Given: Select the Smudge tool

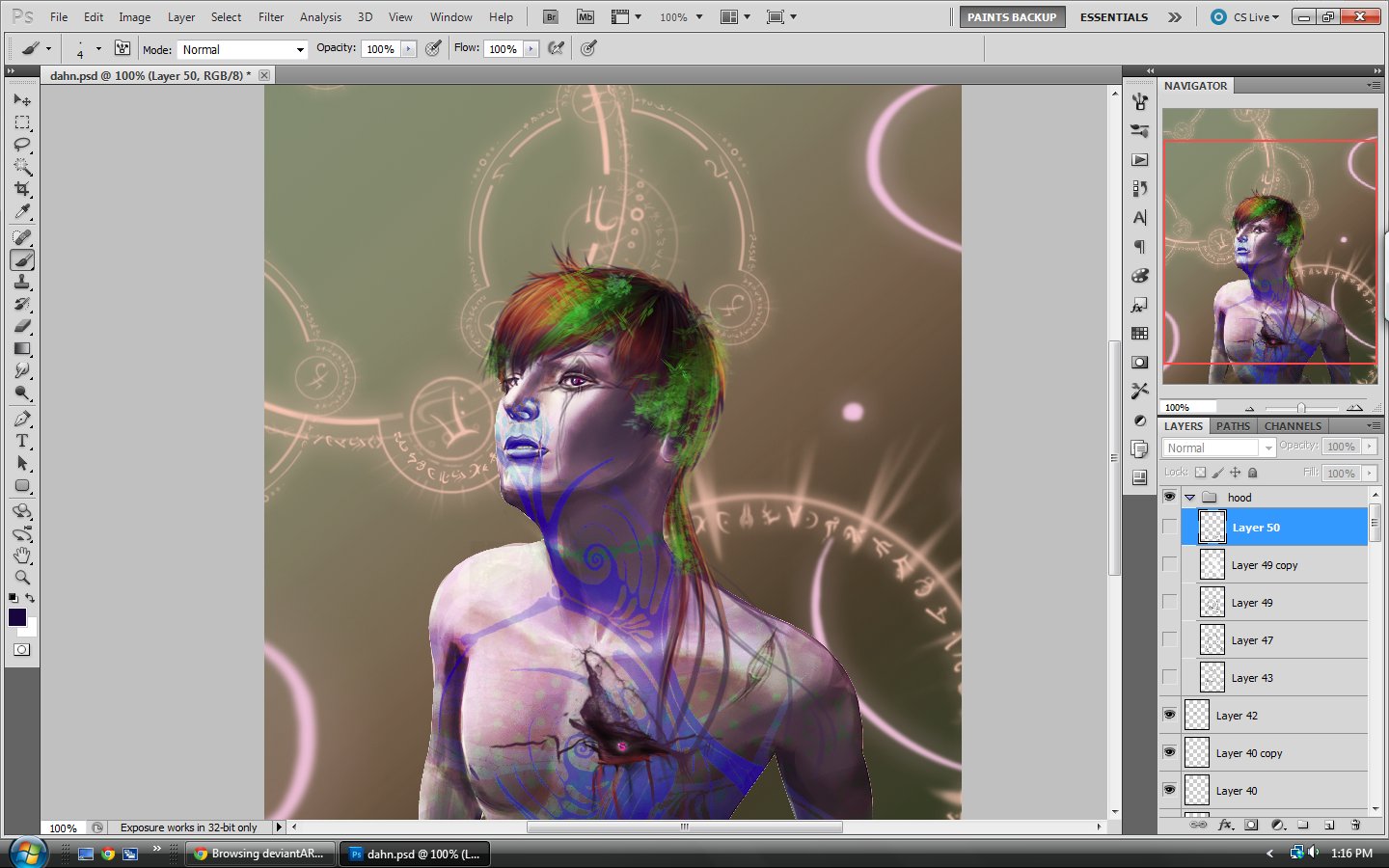Looking at the screenshot, I should coord(22,370).
